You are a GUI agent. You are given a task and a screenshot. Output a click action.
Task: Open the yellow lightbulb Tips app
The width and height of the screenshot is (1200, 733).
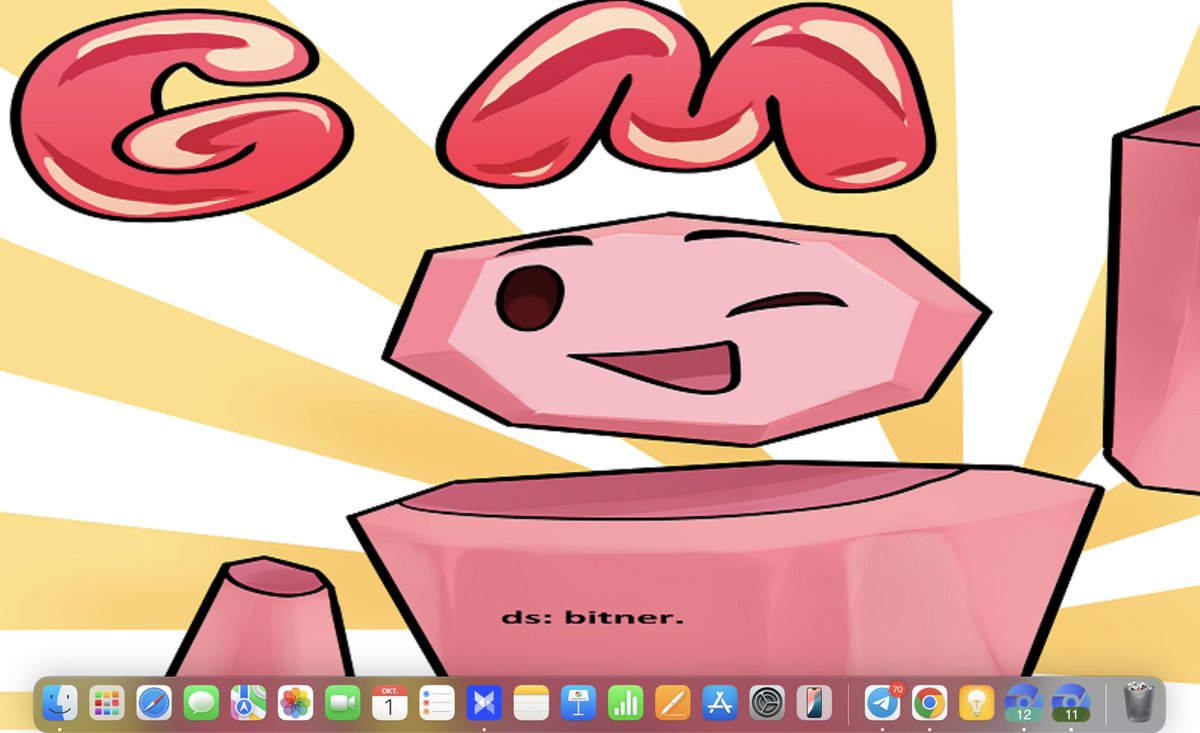point(976,703)
